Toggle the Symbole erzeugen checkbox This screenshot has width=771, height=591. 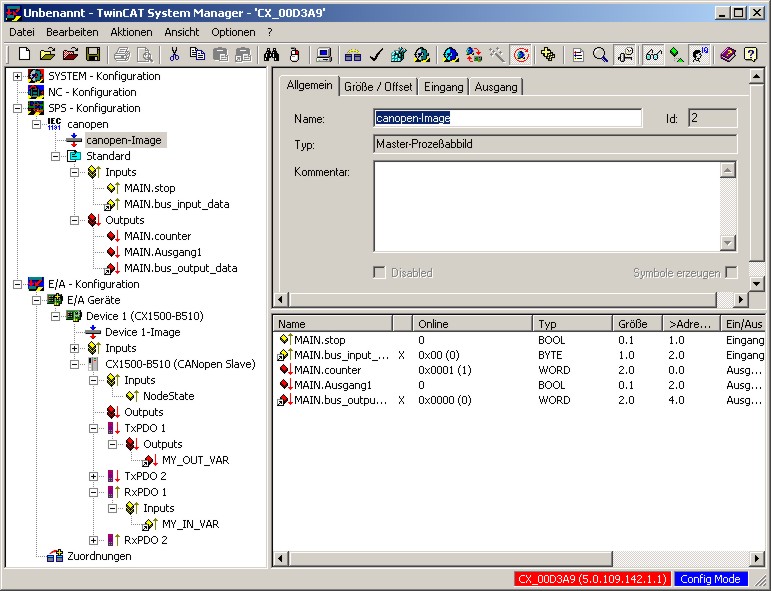(732, 272)
